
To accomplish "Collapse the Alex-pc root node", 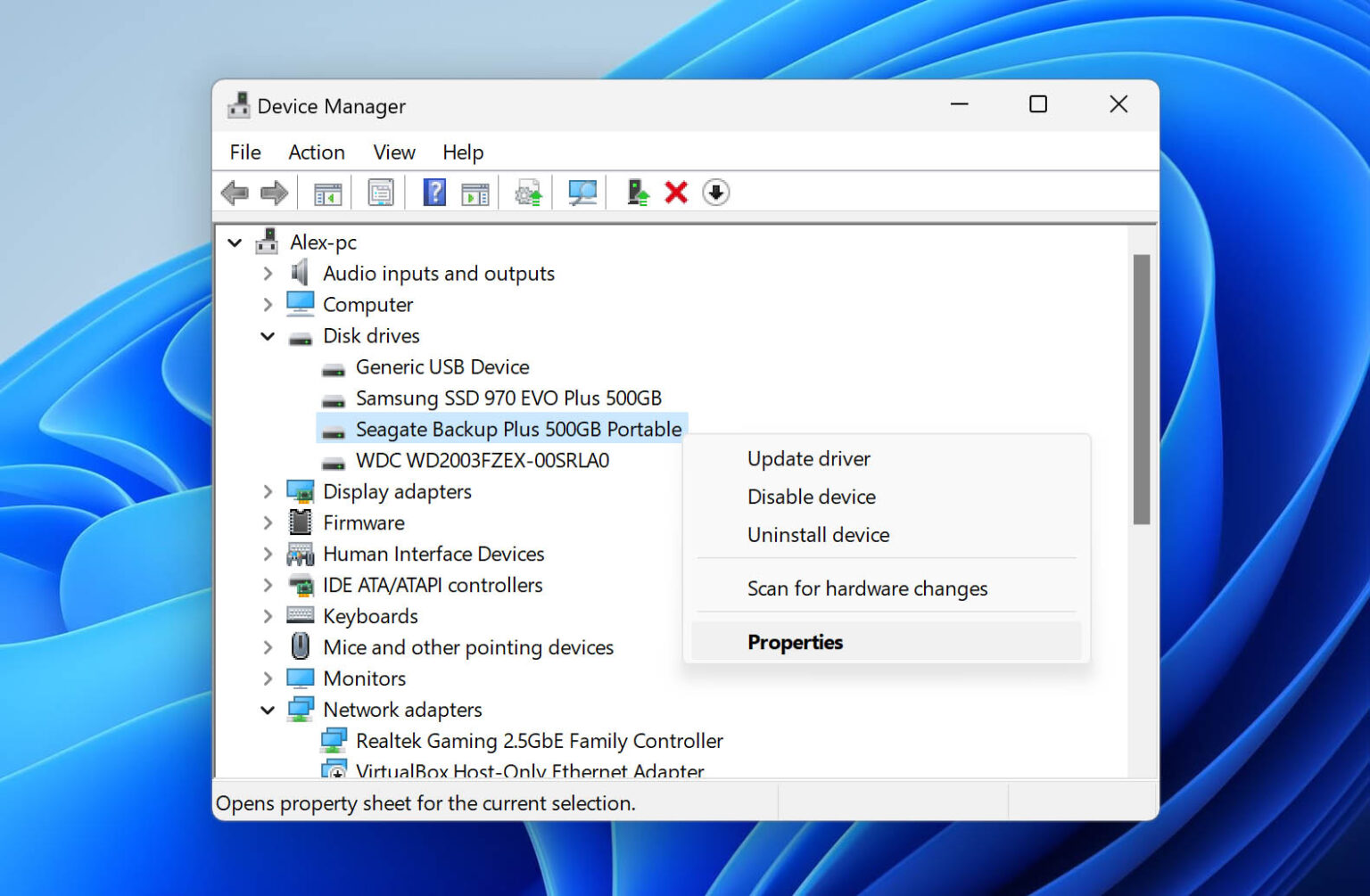I will [235, 242].
